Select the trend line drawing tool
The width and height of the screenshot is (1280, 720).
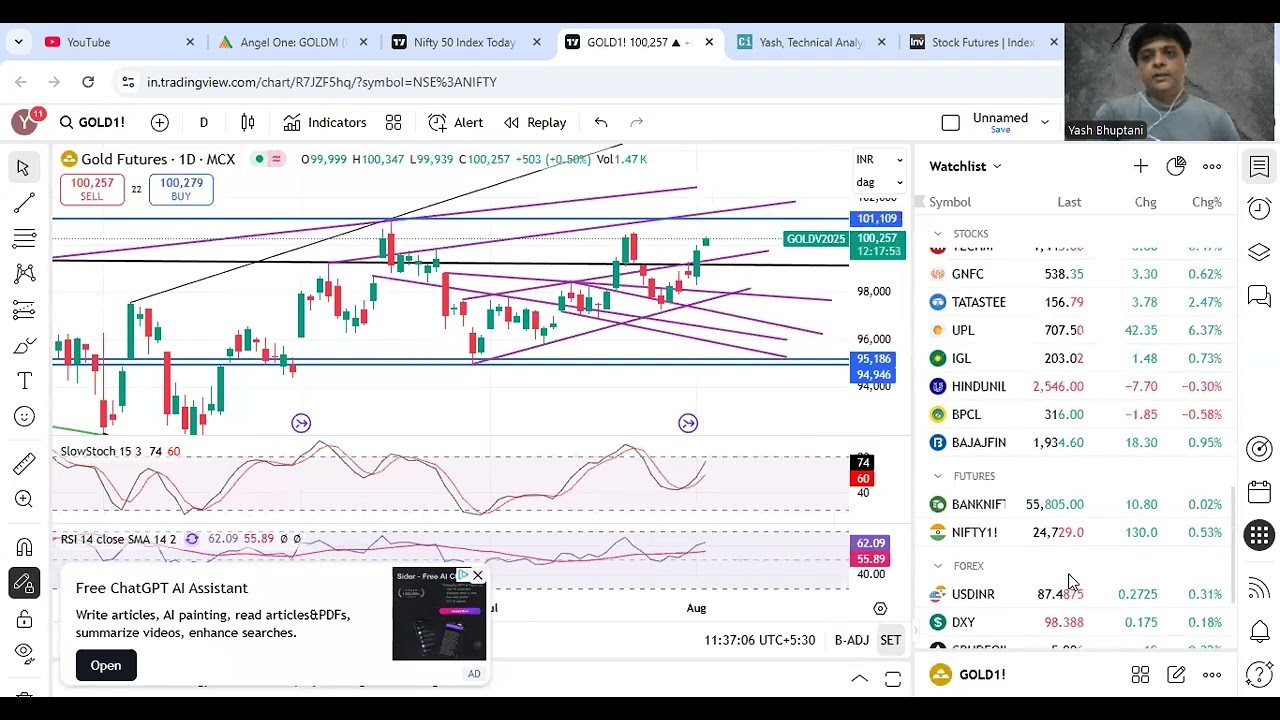click(x=24, y=203)
